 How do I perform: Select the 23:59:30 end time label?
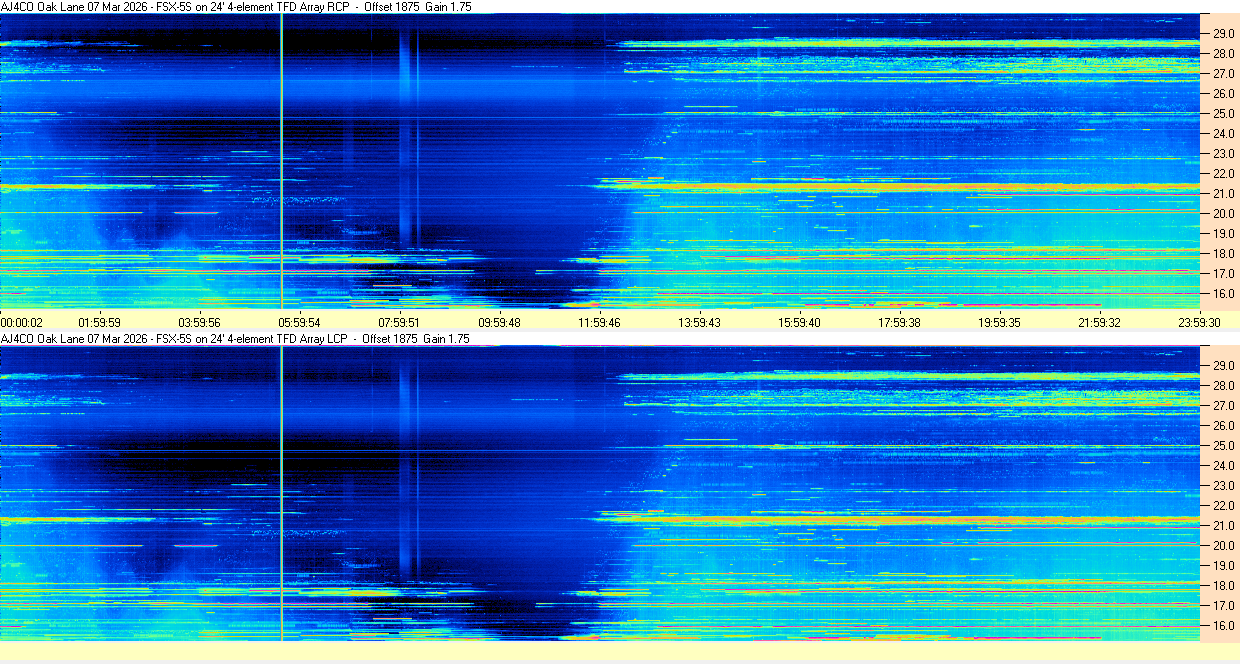(1198, 323)
